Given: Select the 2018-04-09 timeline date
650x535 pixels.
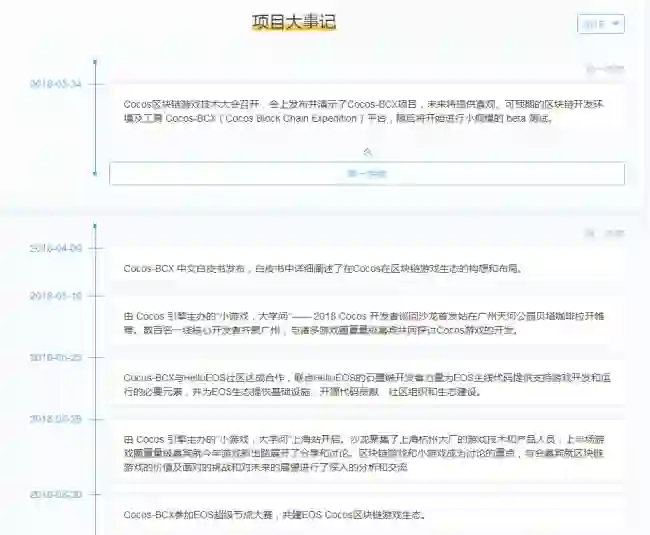Looking at the screenshot, I should click(x=56, y=248).
